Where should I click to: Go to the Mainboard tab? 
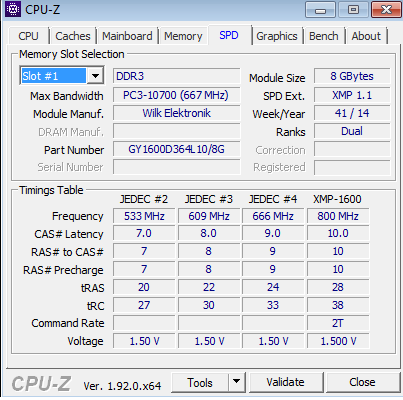click(x=127, y=36)
